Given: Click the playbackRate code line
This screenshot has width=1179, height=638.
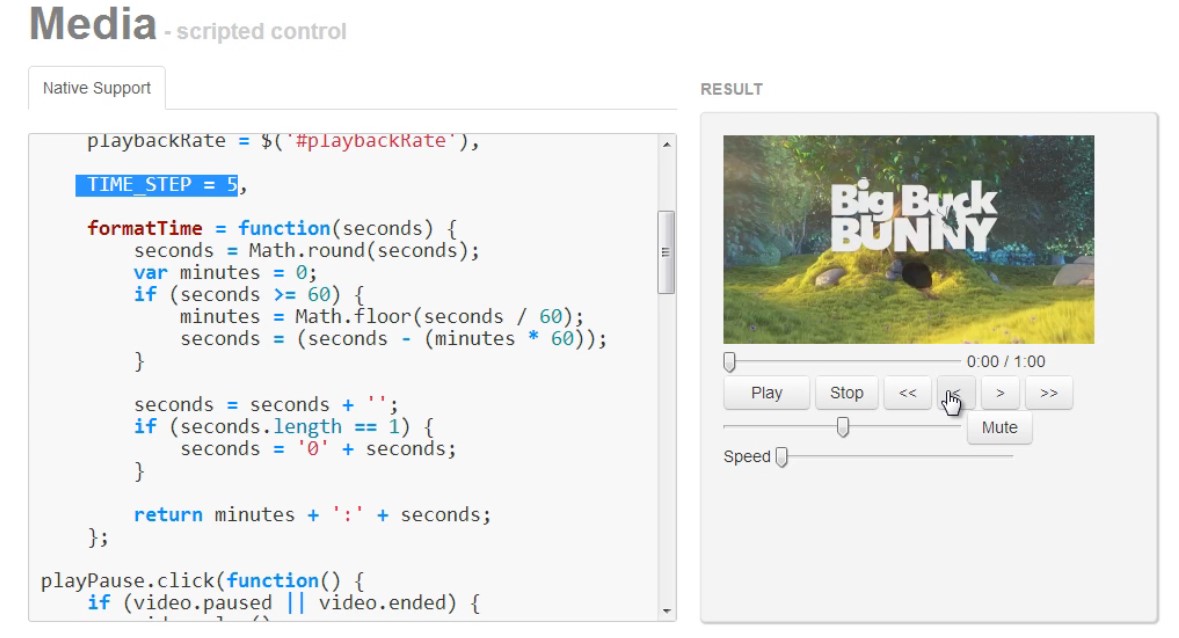Looking at the screenshot, I should 283,141.
